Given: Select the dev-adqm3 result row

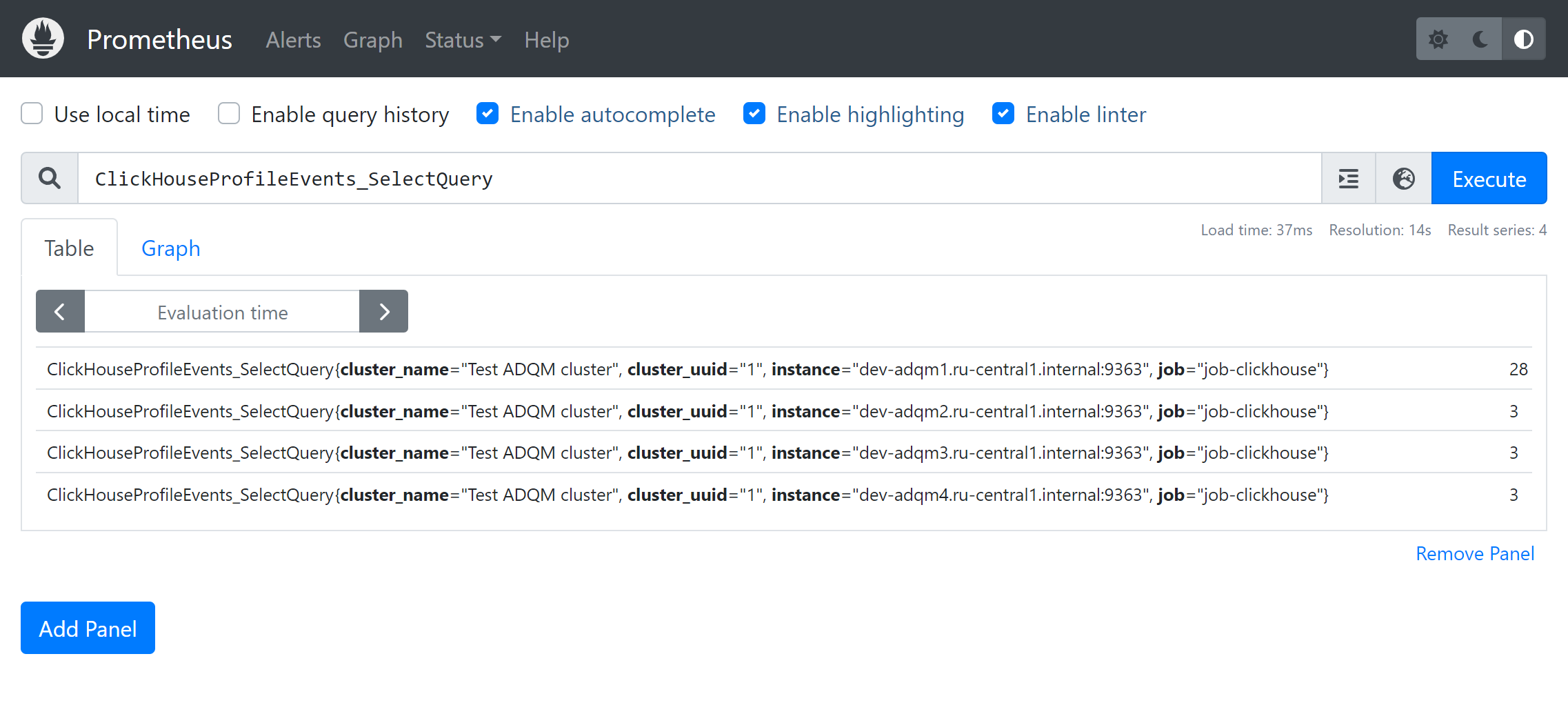Looking at the screenshot, I should [784, 453].
